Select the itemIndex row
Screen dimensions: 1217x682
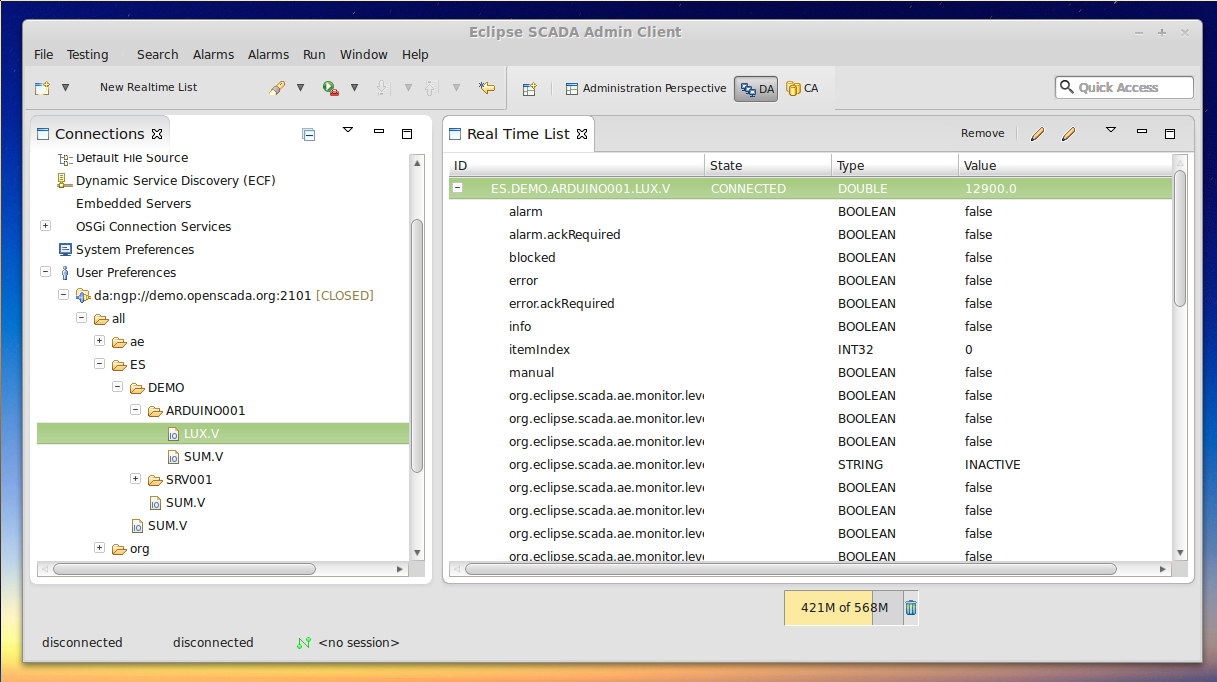coord(810,350)
